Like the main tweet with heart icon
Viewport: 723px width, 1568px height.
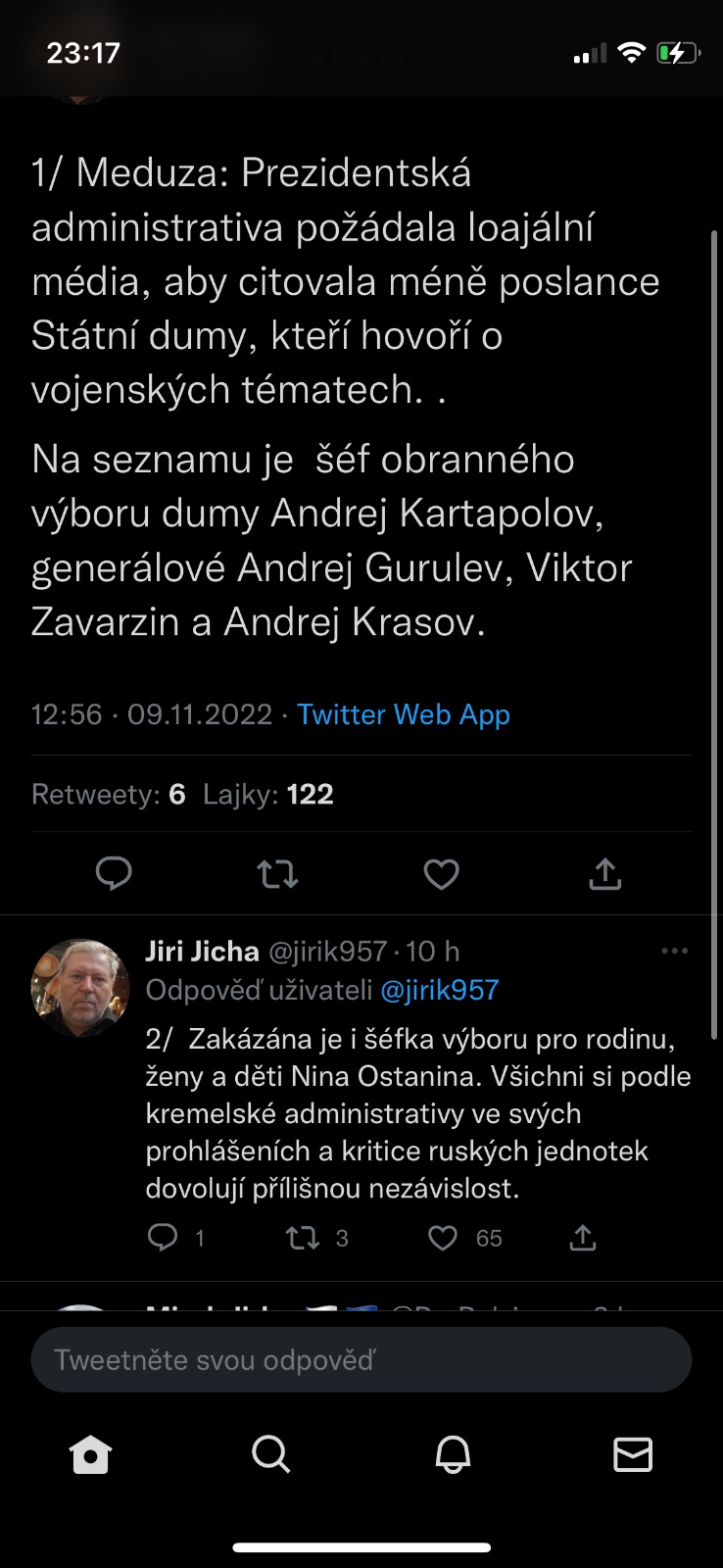[x=441, y=872]
